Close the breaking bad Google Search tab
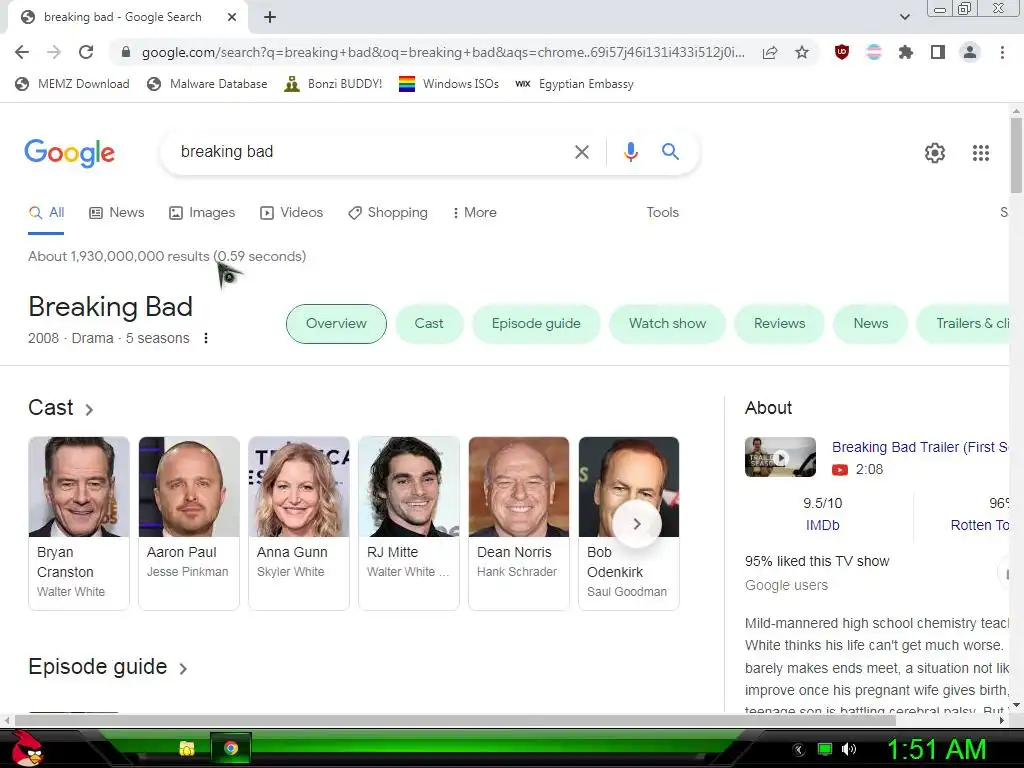This screenshot has height=768, width=1024. 232,17
